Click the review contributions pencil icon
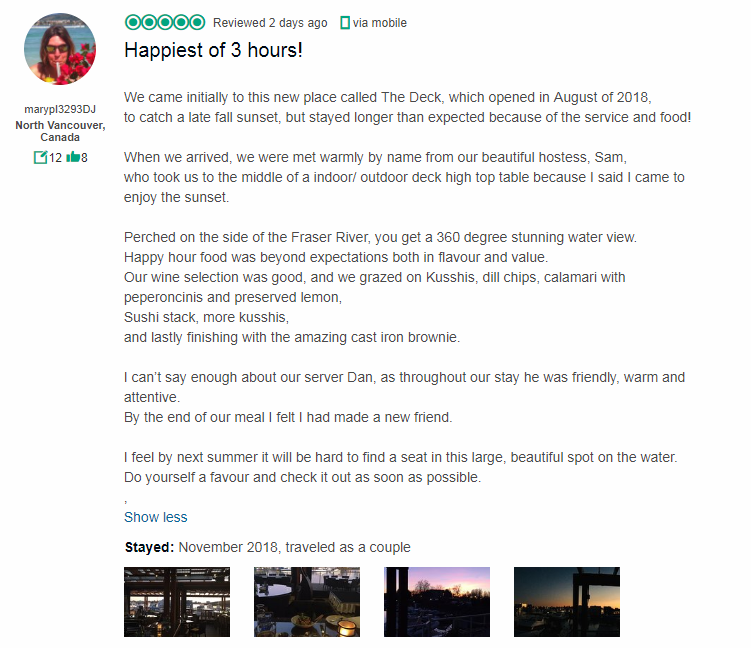 point(40,157)
